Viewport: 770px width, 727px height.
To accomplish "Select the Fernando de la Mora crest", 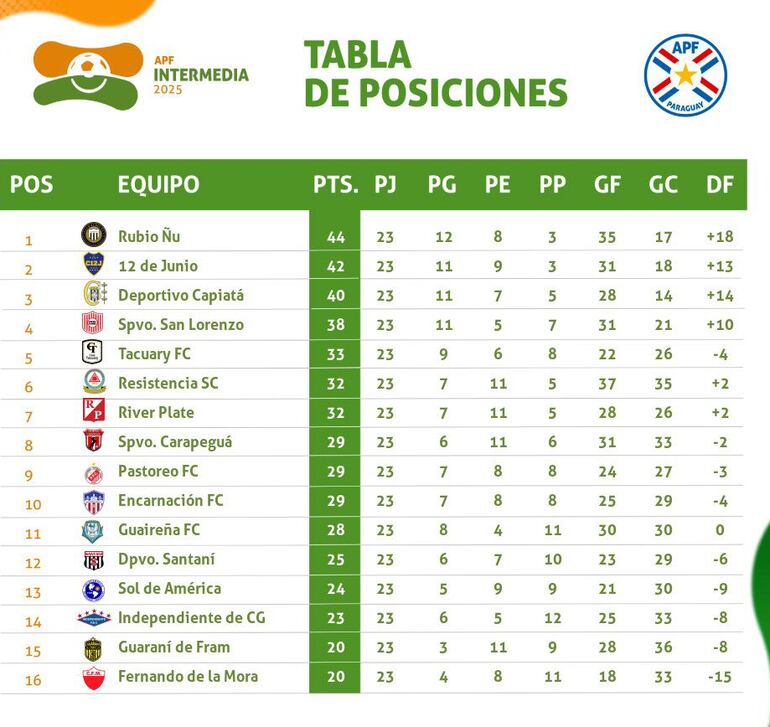I will click(93, 677).
